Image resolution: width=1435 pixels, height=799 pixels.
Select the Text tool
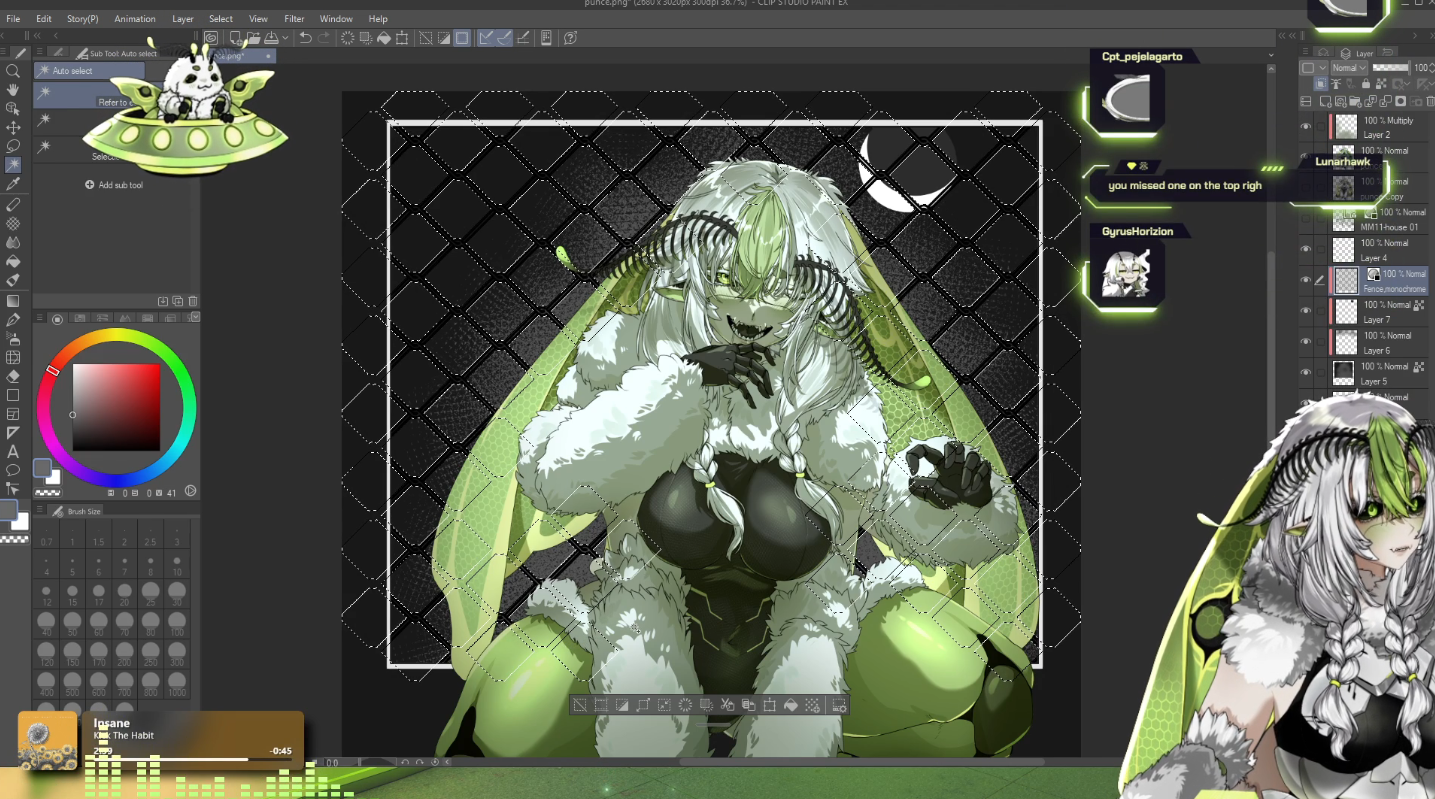pyautogui.click(x=13, y=451)
